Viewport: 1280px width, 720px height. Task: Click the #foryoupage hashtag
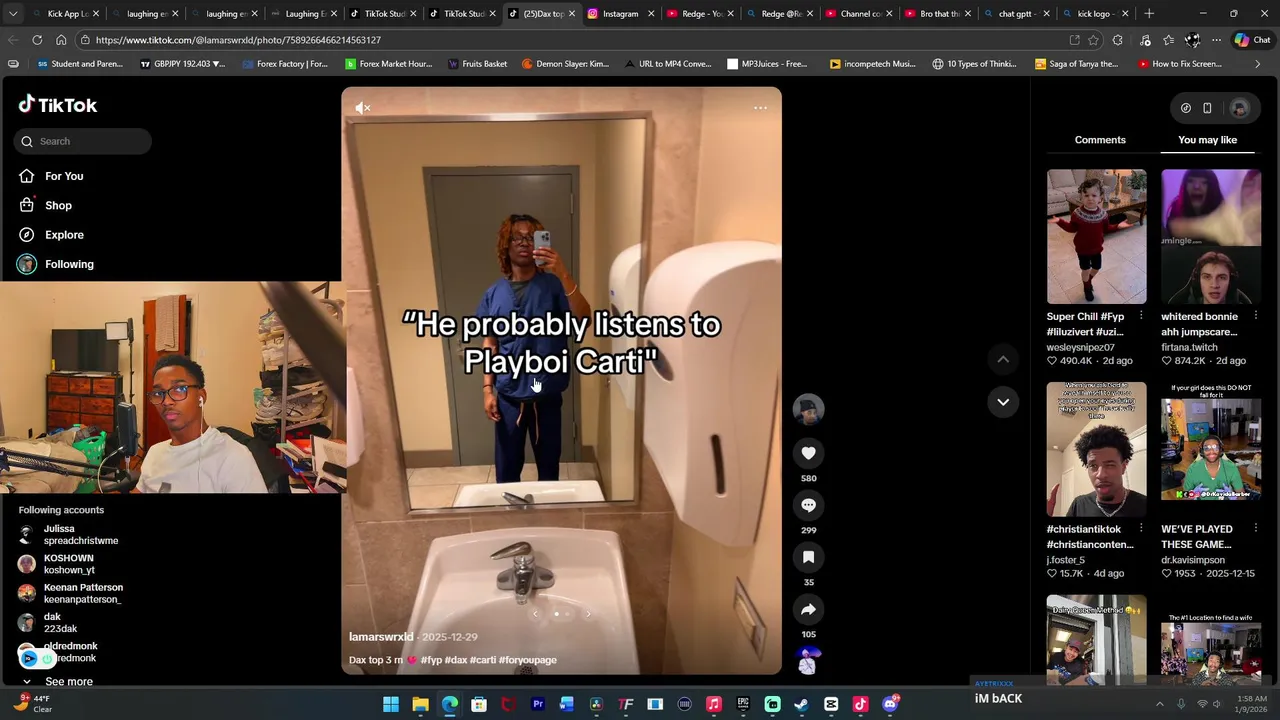pos(528,660)
